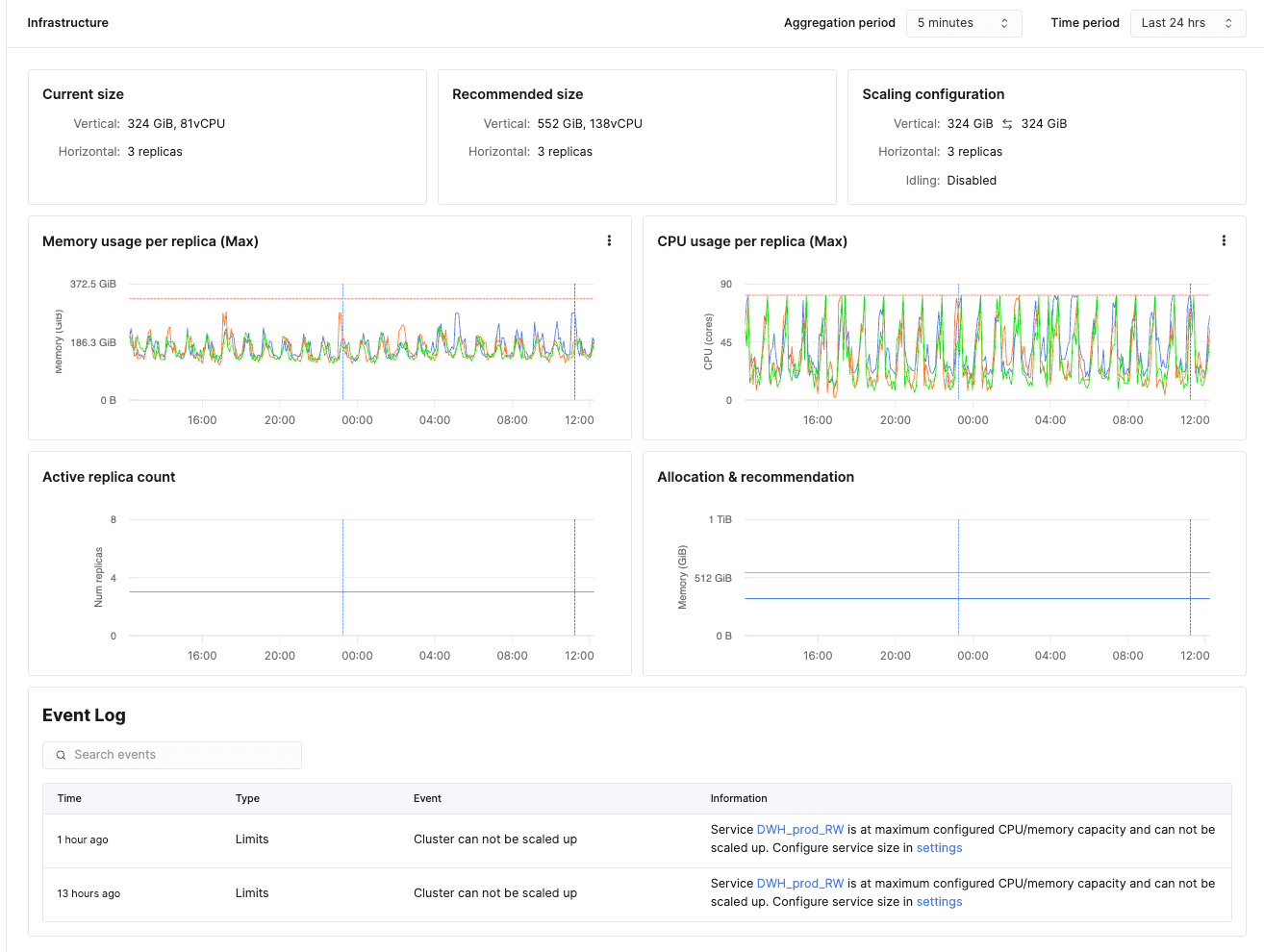Open CPU usage chart kebab menu
The image size is (1264, 952).
click(1224, 241)
